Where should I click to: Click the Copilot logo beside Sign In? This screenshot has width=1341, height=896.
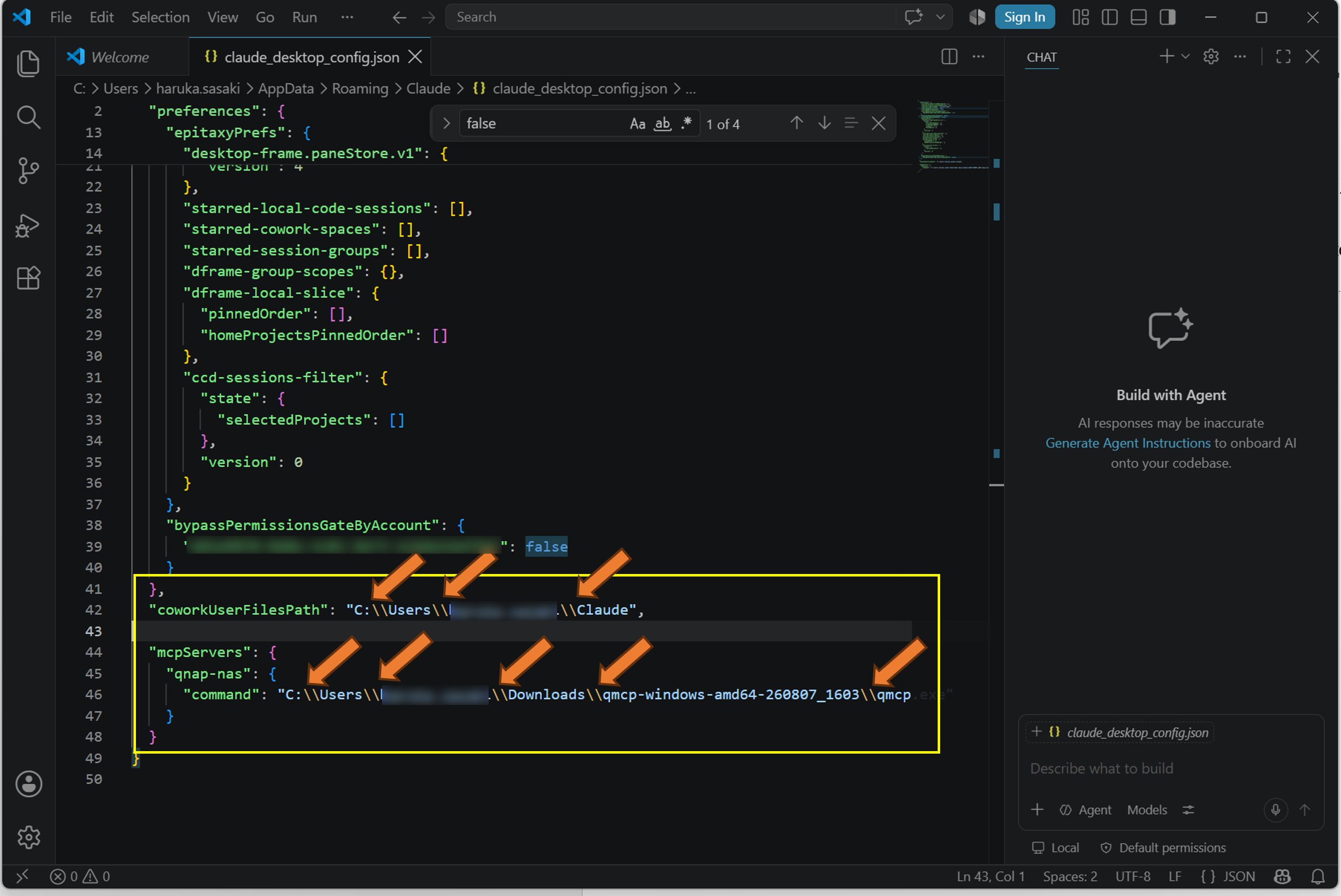(x=977, y=17)
